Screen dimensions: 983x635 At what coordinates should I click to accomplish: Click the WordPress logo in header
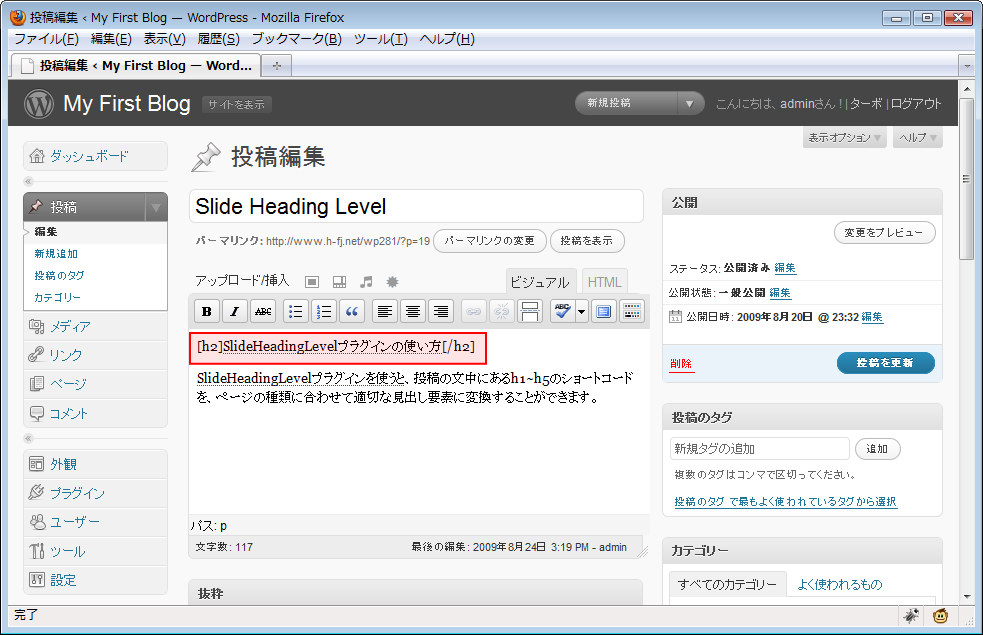(39, 103)
